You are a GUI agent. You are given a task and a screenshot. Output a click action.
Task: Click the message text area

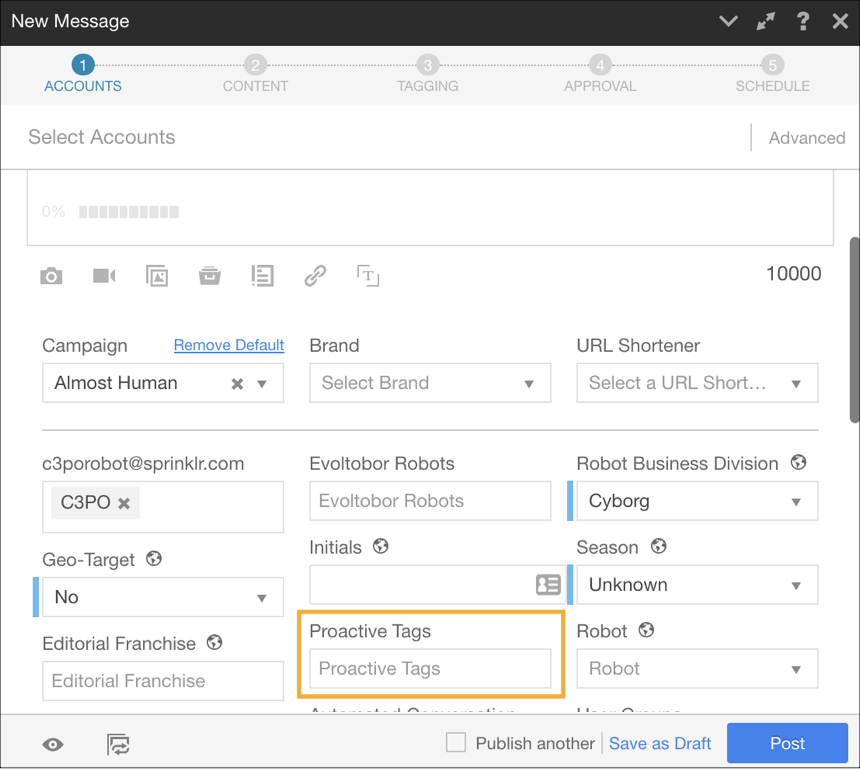click(430, 208)
